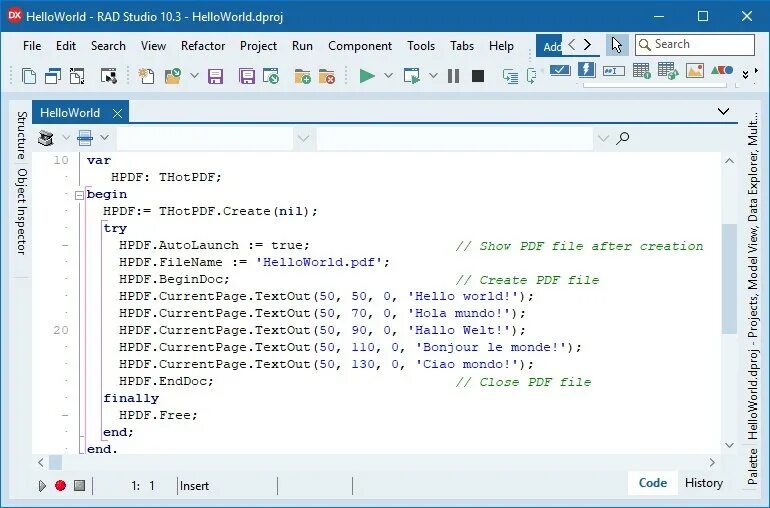Open the Tools menu
The width and height of the screenshot is (770, 508).
coord(421,46)
